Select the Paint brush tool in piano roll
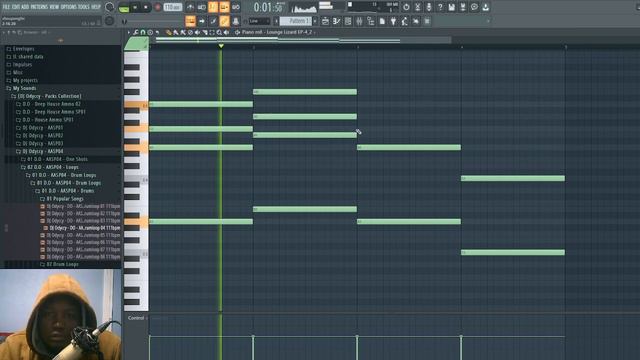 176,32
